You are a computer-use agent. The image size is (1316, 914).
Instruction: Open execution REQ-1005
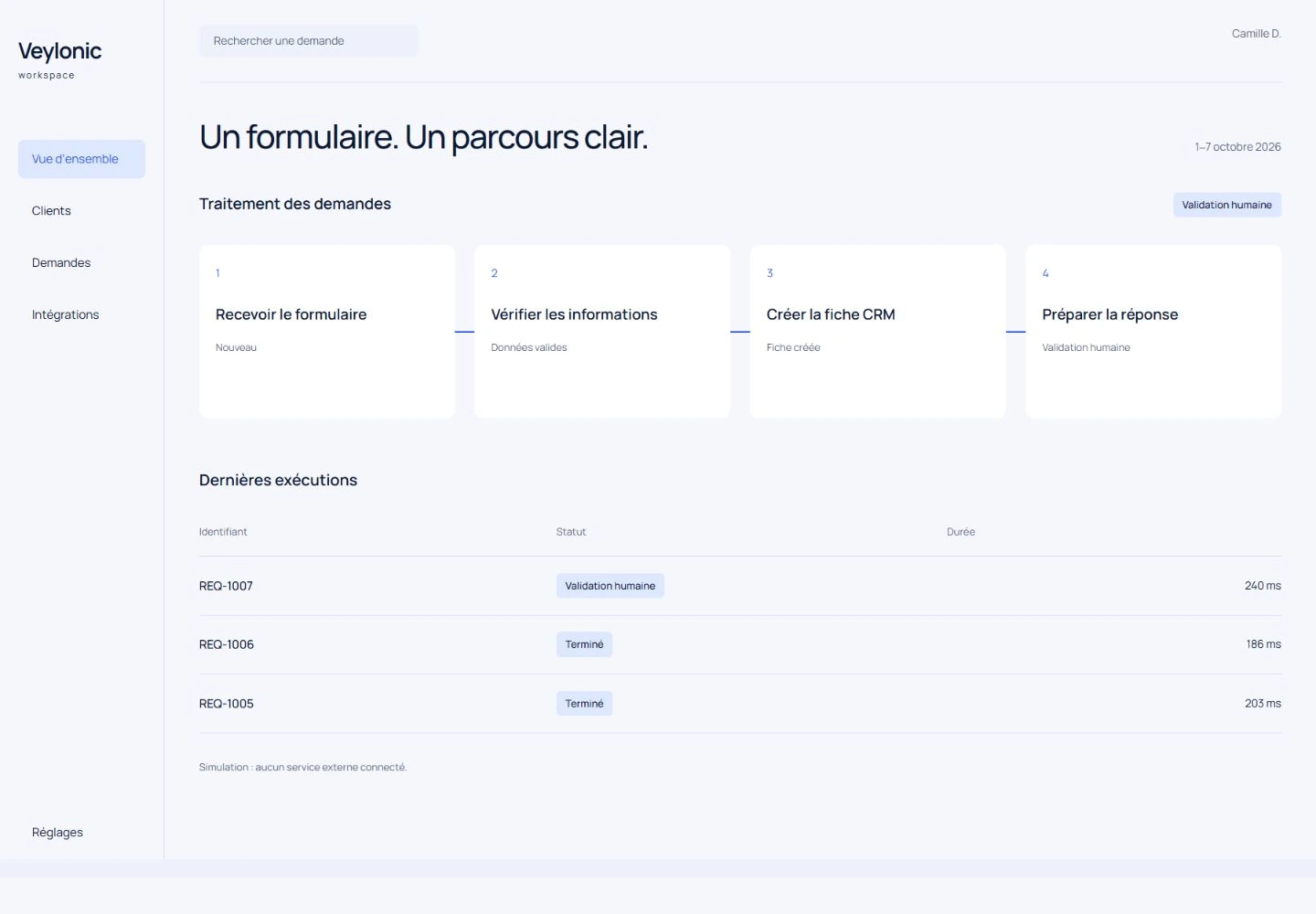pos(227,704)
